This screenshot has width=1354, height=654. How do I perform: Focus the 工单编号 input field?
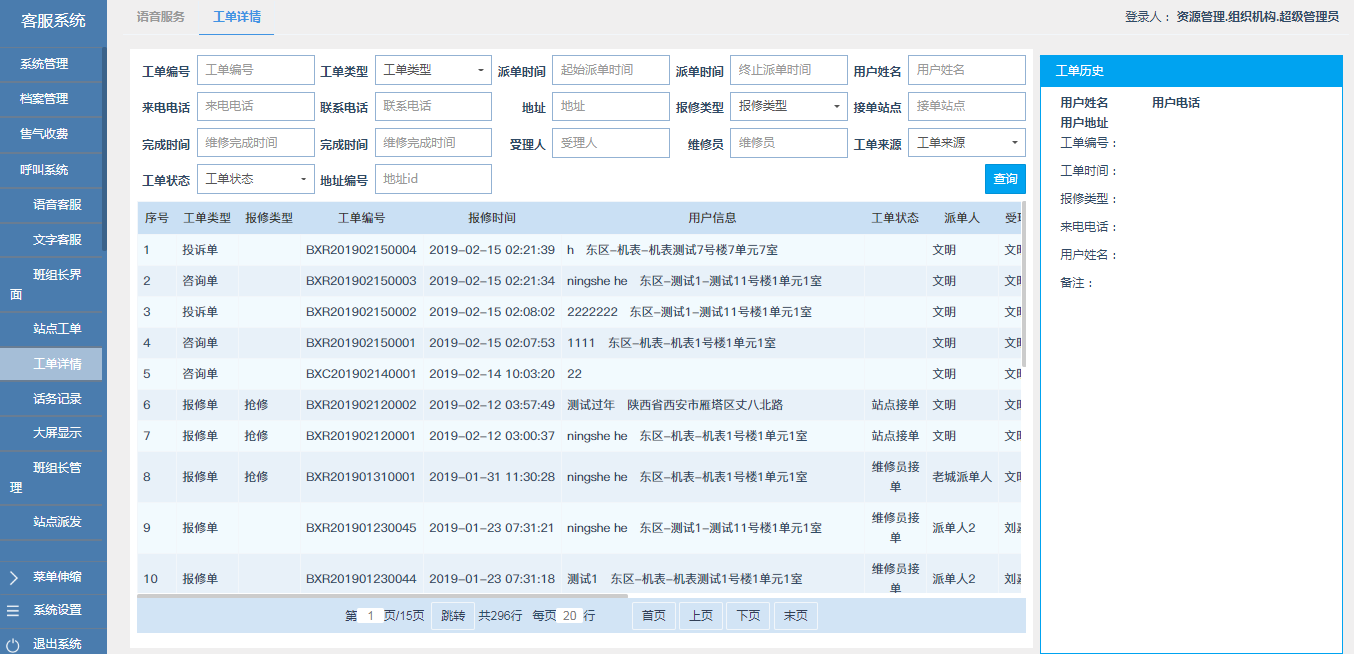coord(256,70)
